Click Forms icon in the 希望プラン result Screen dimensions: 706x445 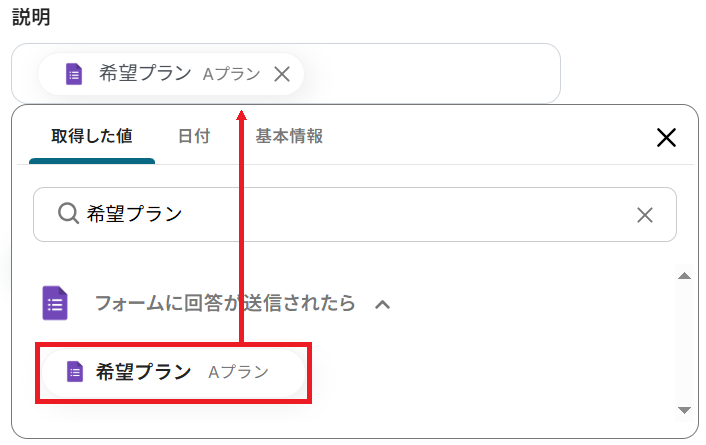click(74, 372)
